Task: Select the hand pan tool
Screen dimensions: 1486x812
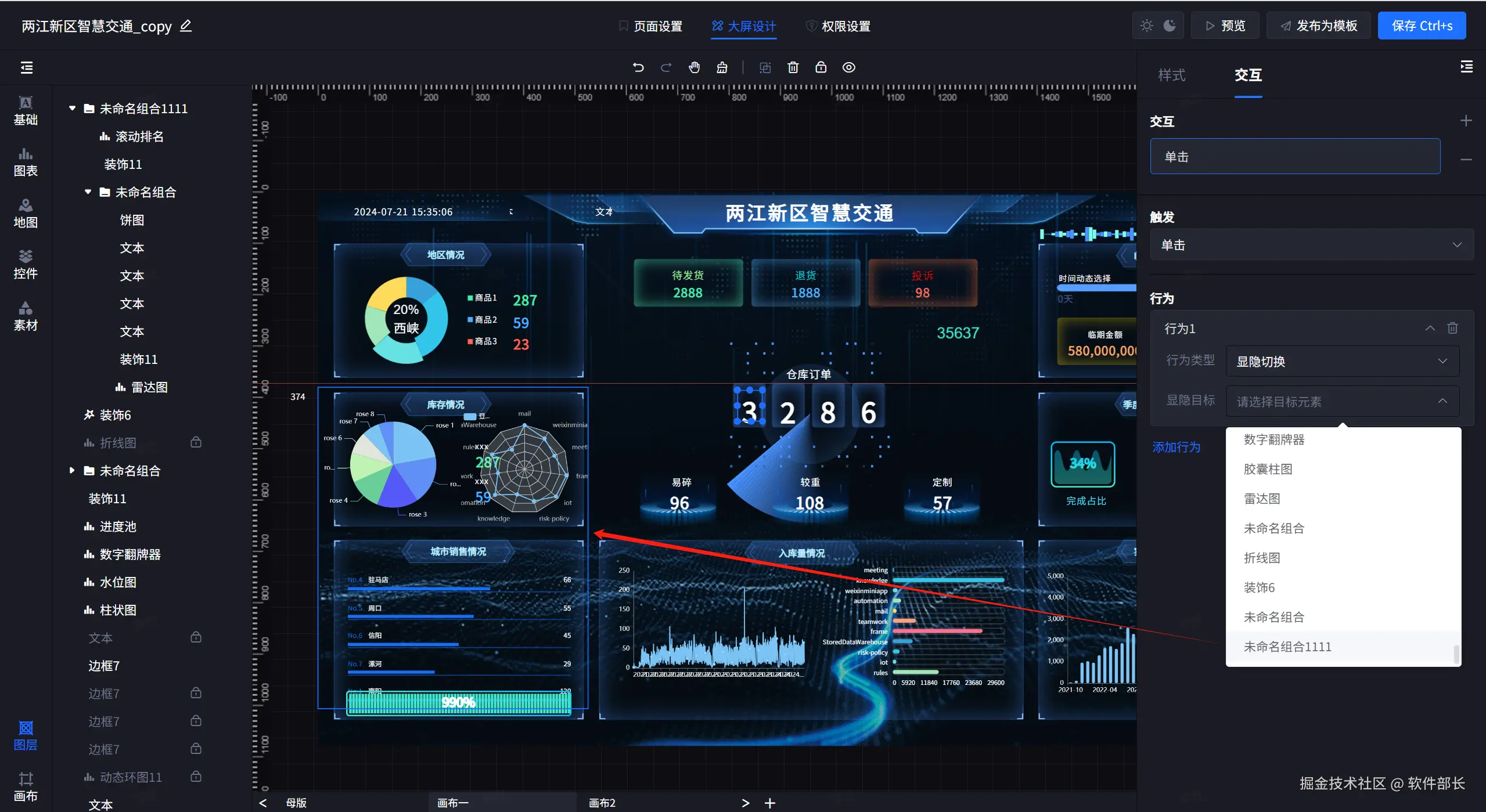Action: pos(694,67)
